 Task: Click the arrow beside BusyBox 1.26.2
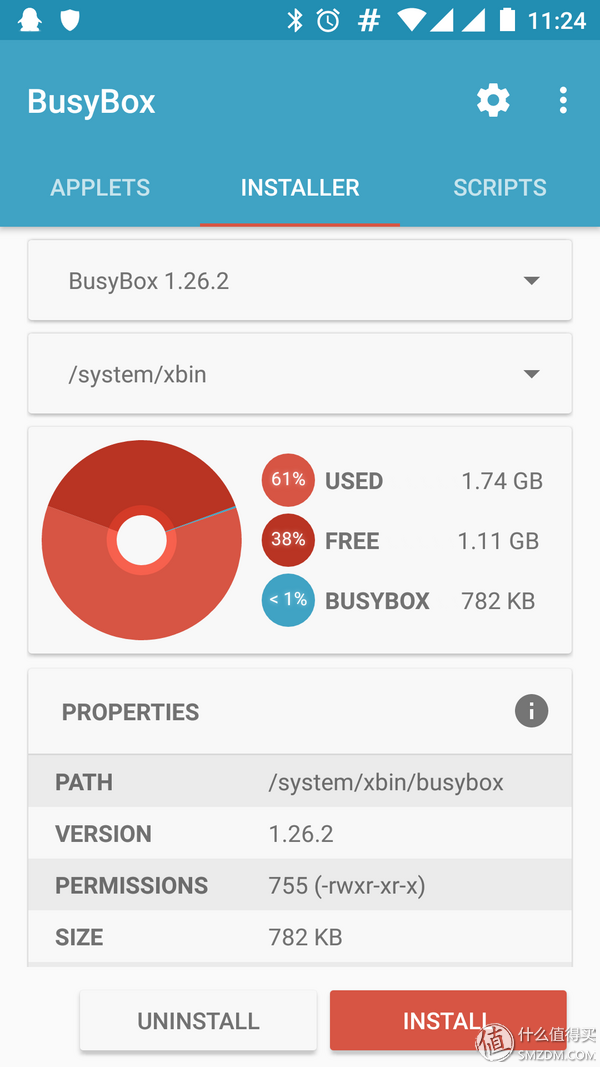[x=531, y=281]
